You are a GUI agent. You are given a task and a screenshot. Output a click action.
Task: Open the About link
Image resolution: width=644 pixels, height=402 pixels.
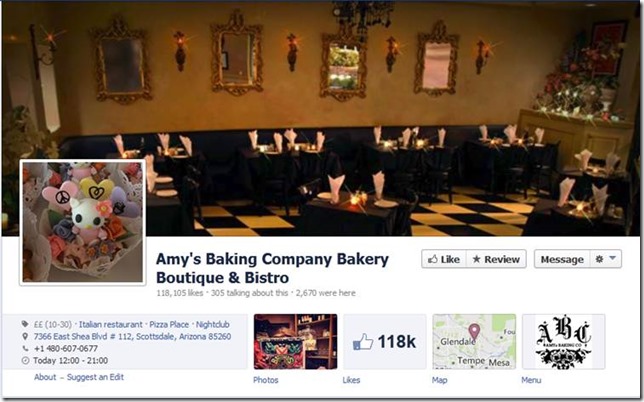[45, 377]
